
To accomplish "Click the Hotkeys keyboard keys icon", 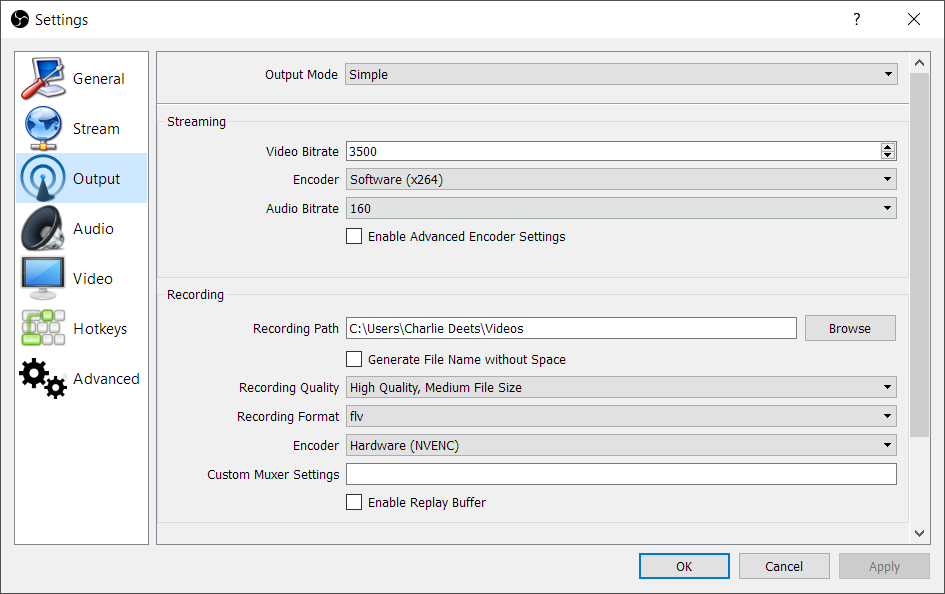I will (x=43, y=328).
